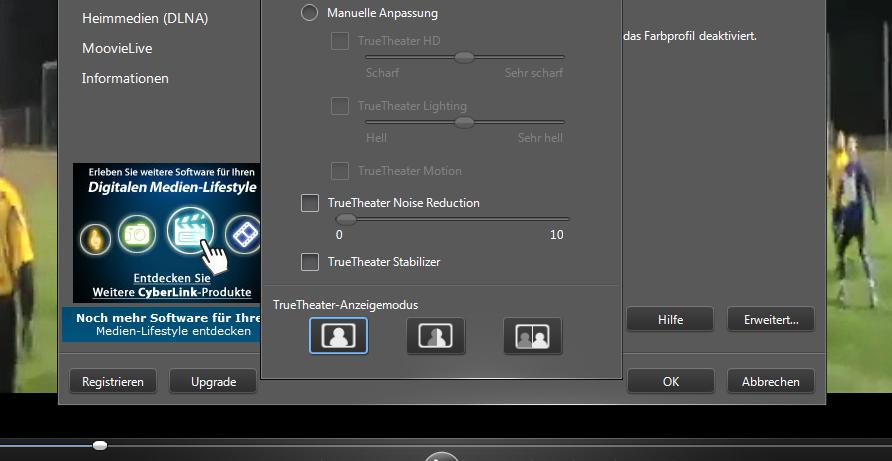Viewport: 892px width, 461px height.
Task: Click 'TrueTheater-Anzeigemodus' heading text
Action: (345, 305)
